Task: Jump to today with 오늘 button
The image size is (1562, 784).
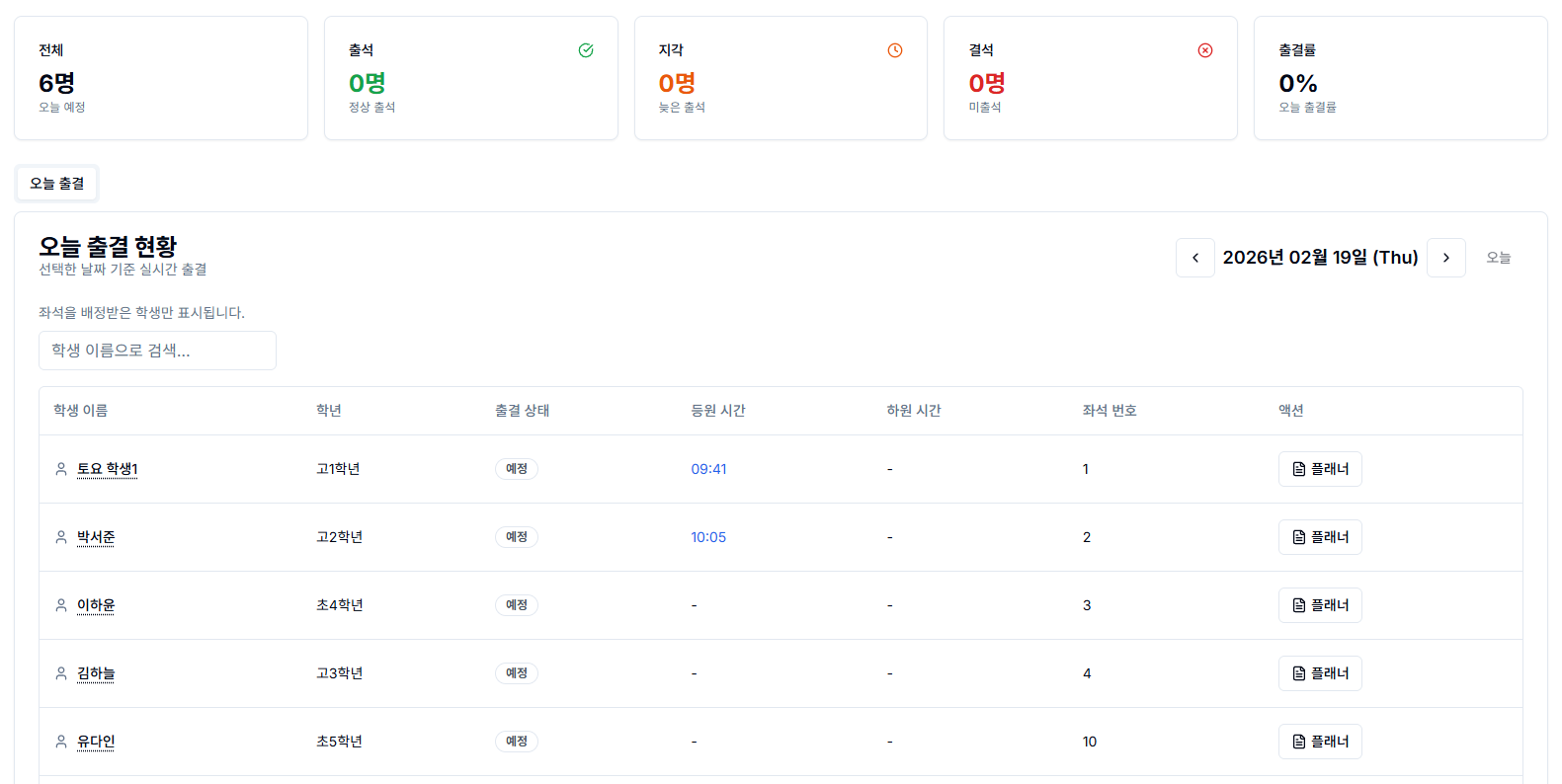Action: click(x=1498, y=258)
